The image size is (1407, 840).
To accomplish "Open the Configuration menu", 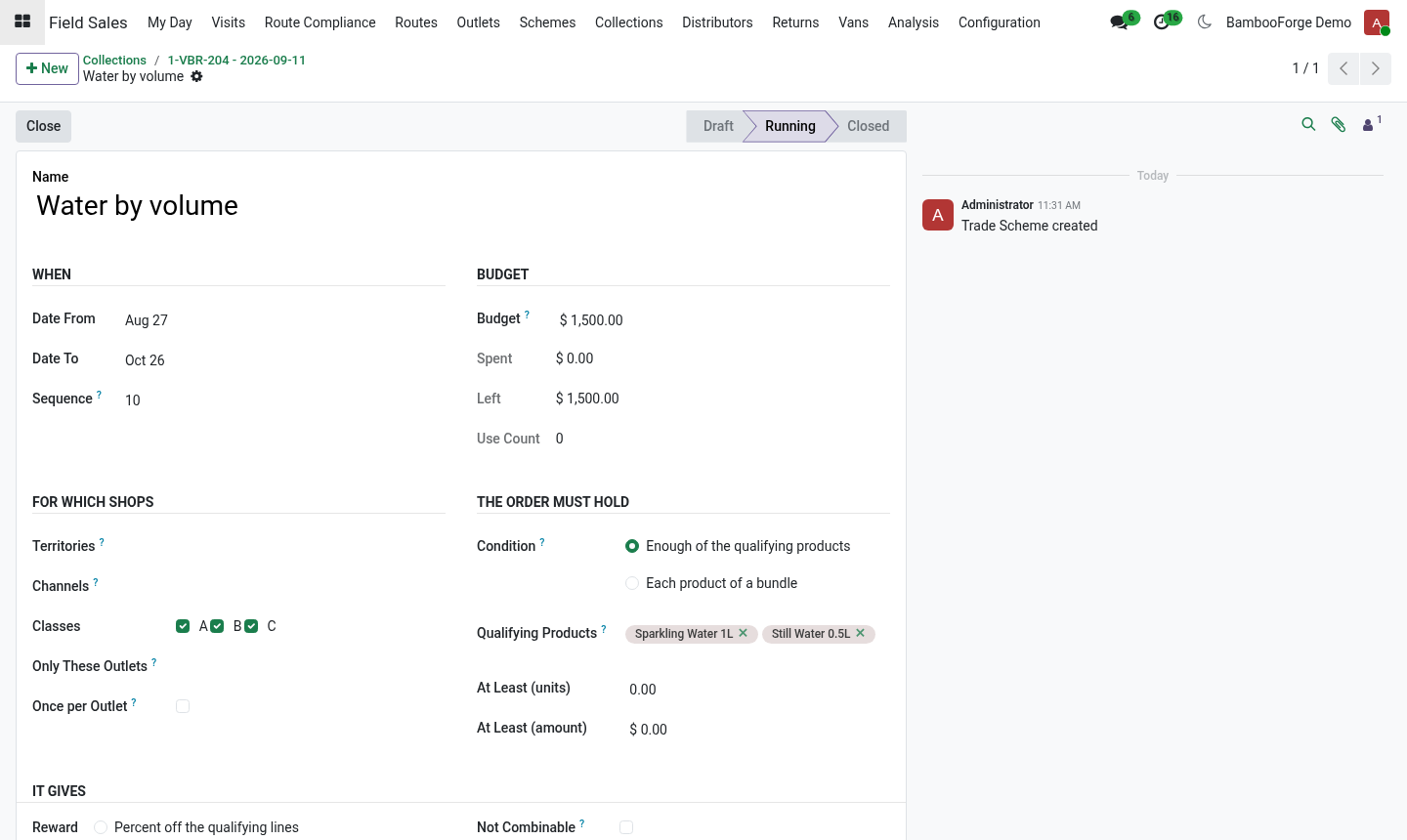I will 999,21.
